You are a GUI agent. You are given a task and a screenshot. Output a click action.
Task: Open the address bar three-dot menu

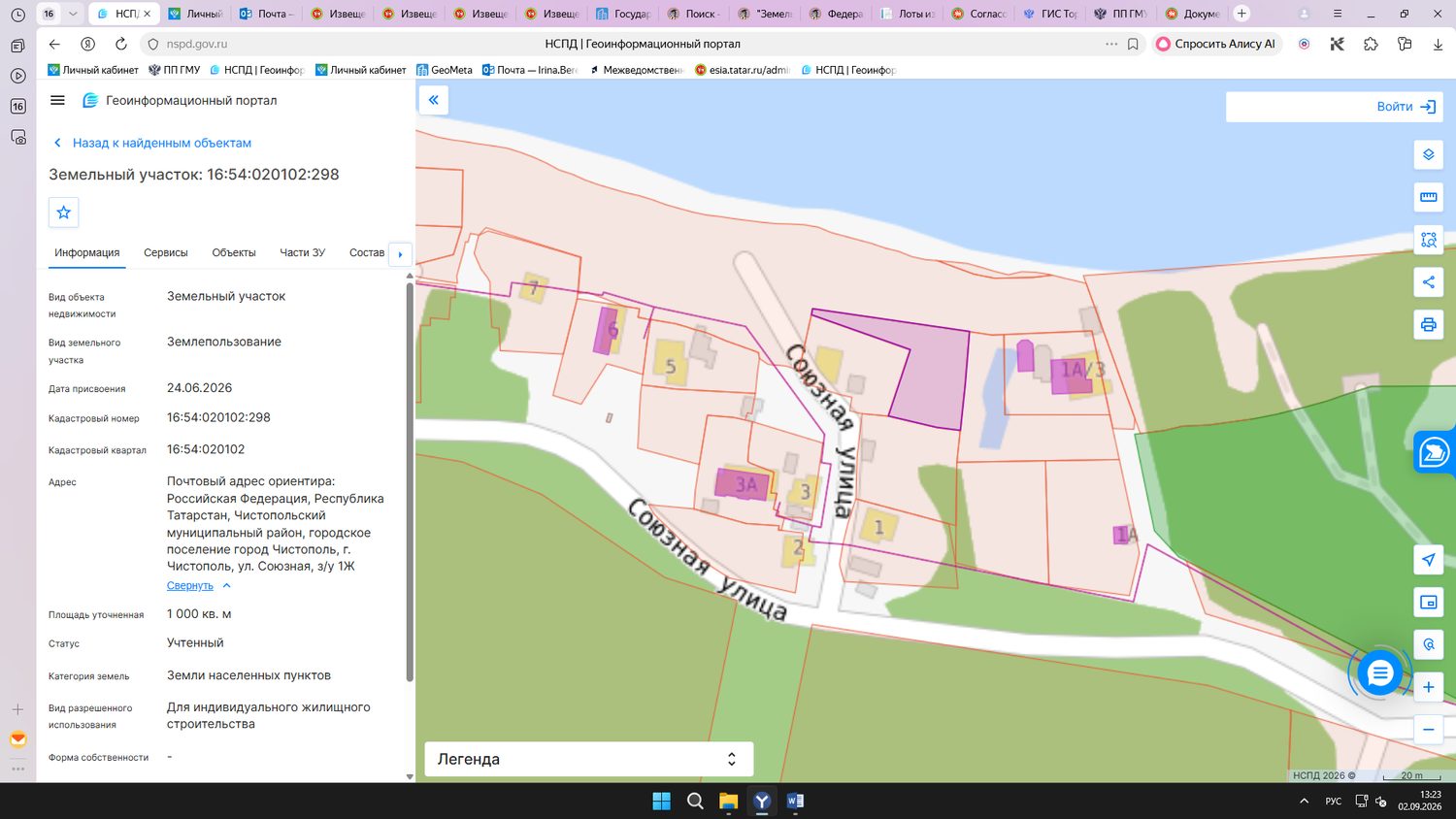1111,44
